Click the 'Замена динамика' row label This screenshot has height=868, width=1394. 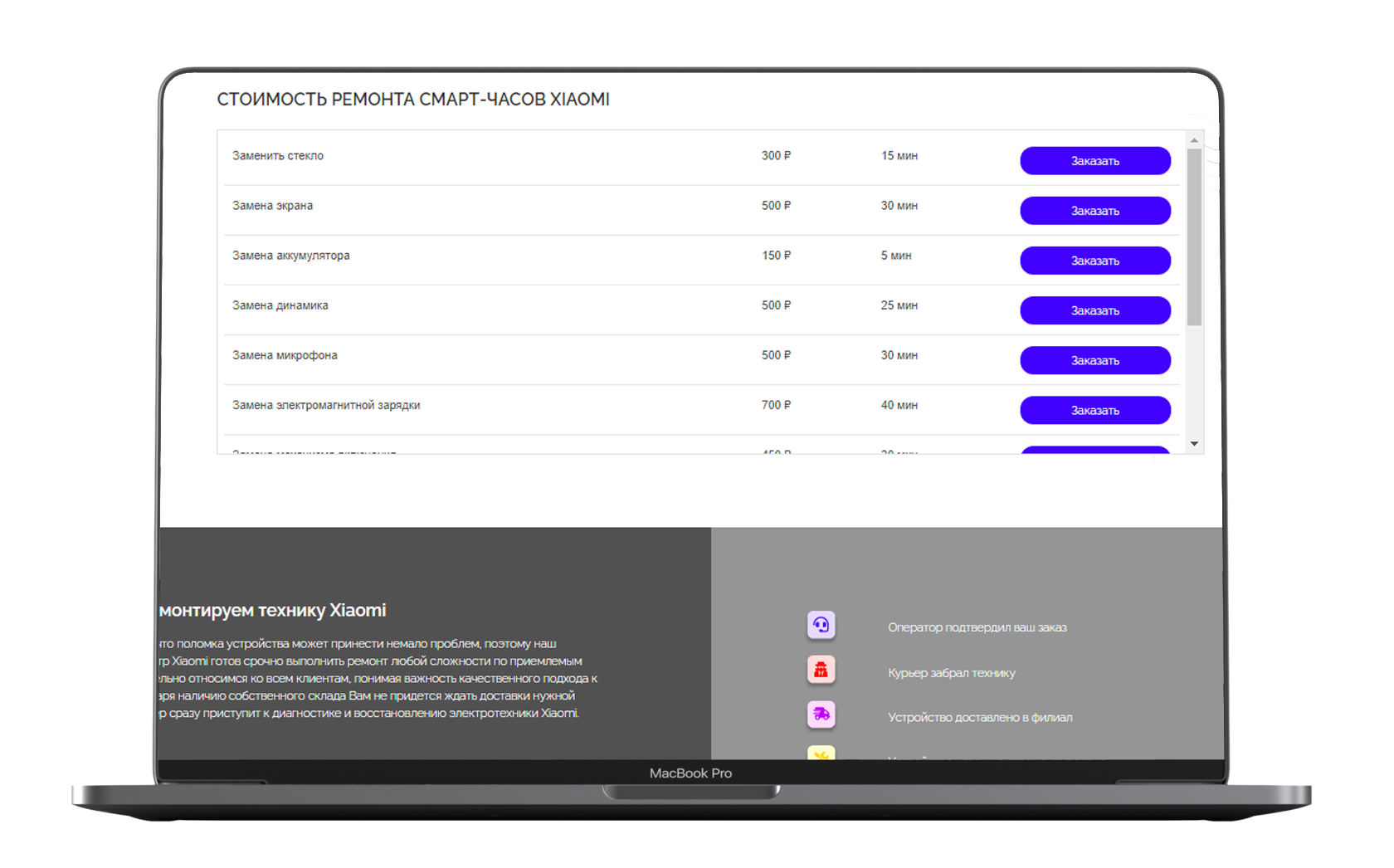tap(280, 305)
